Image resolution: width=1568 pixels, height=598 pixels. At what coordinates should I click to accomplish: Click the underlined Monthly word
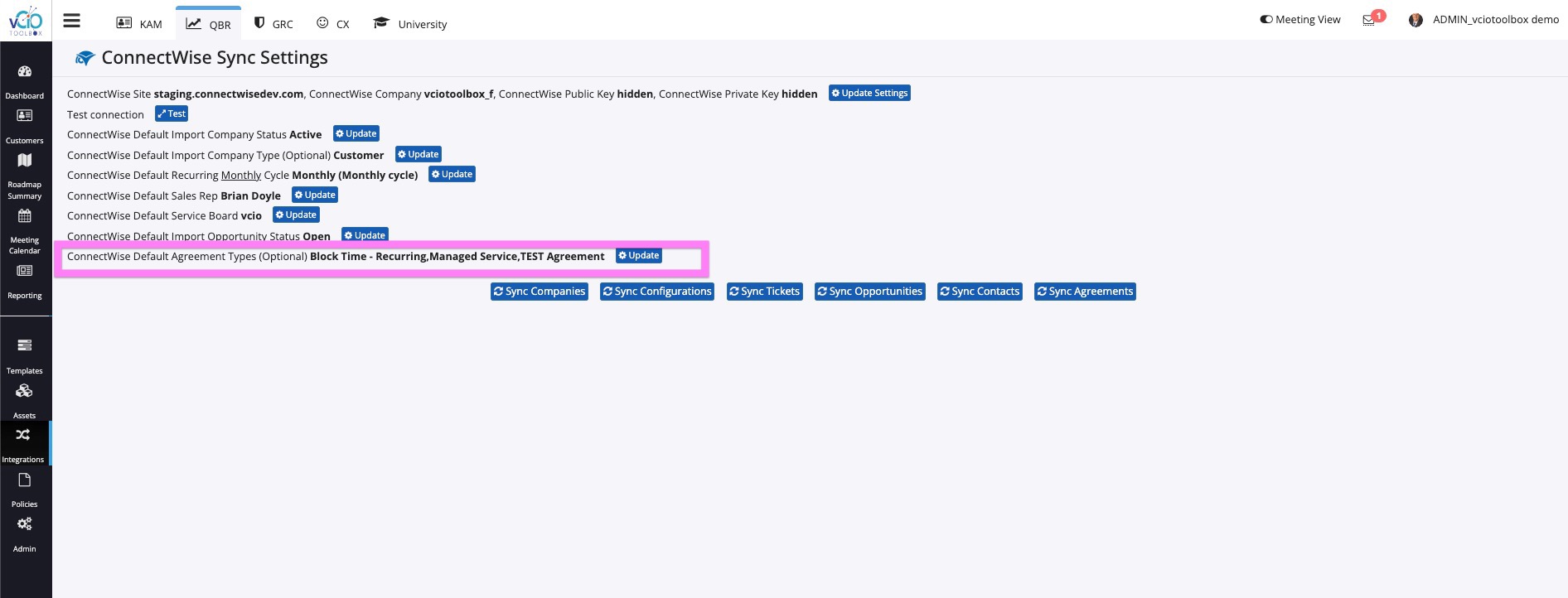241,176
